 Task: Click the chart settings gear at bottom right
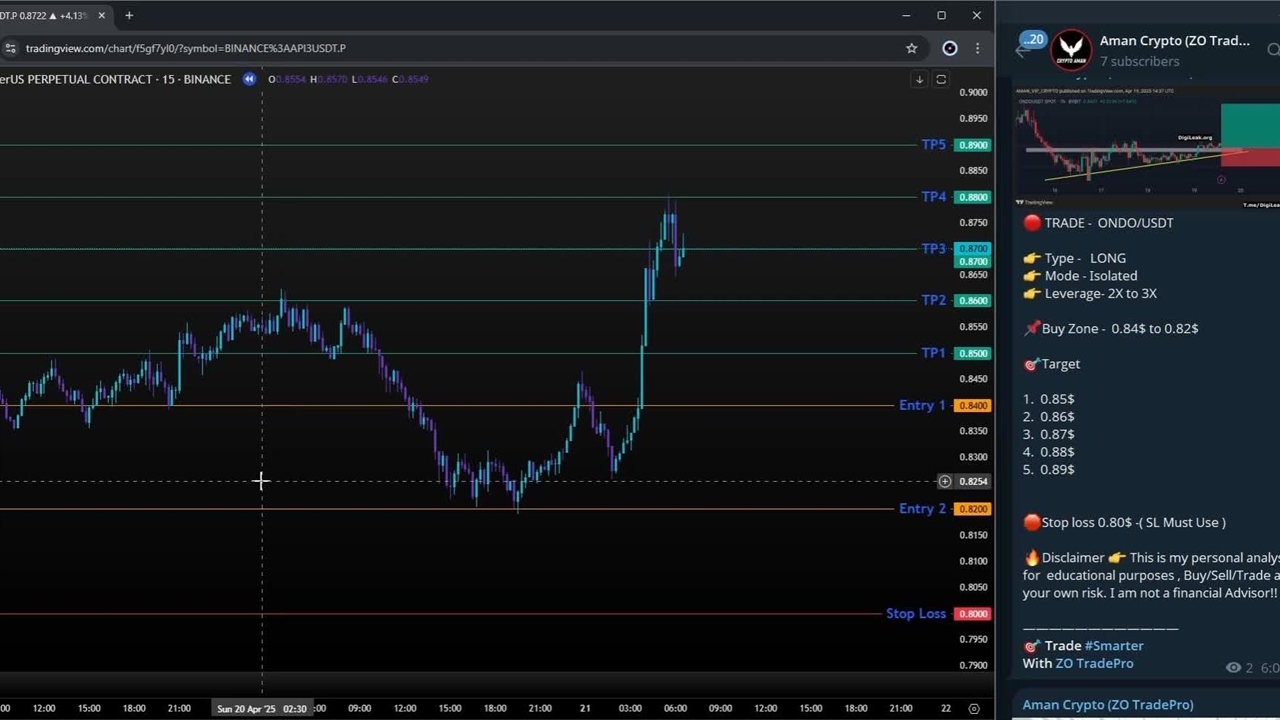[x=974, y=708]
